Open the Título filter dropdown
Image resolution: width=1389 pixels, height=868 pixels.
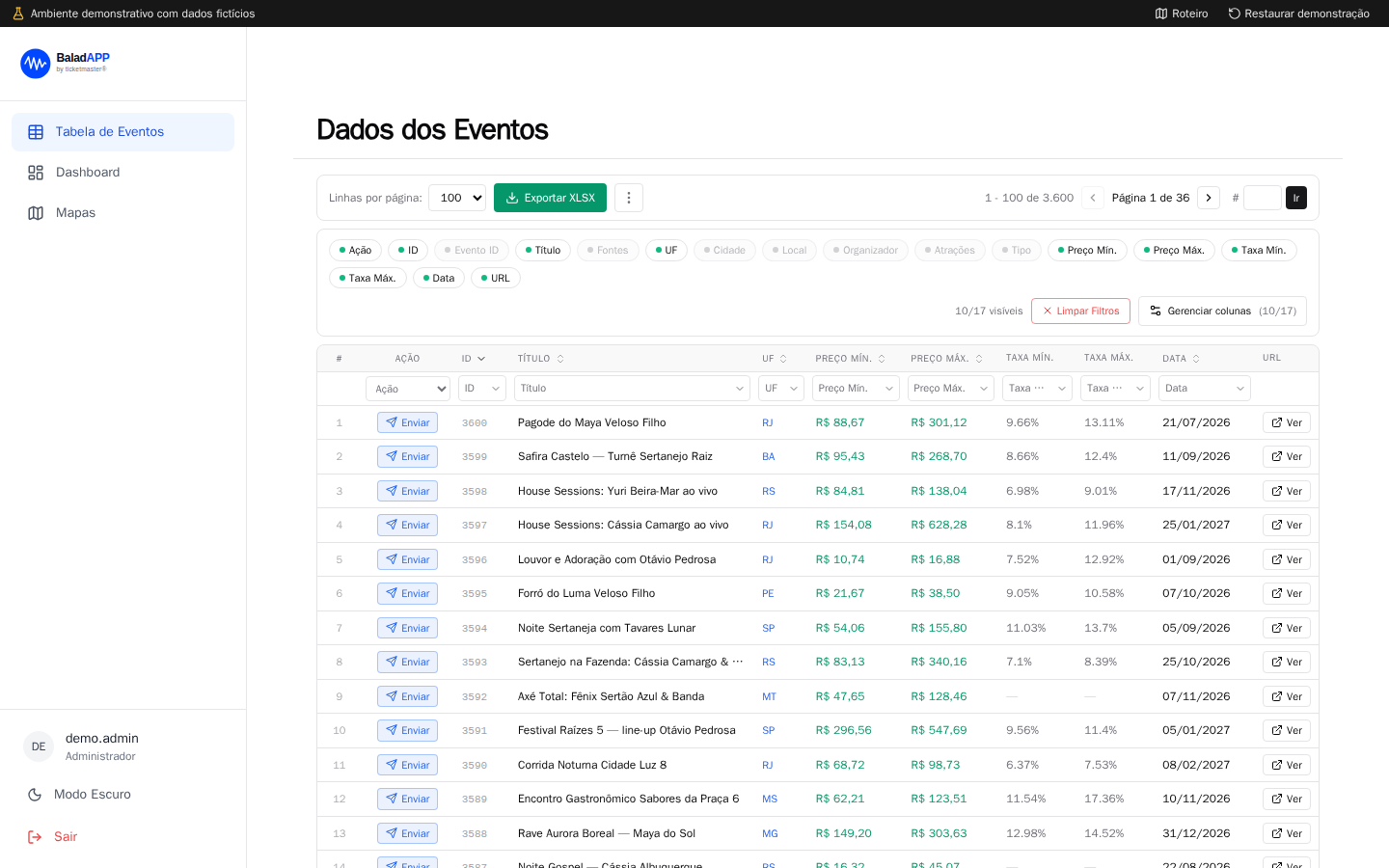(x=633, y=389)
